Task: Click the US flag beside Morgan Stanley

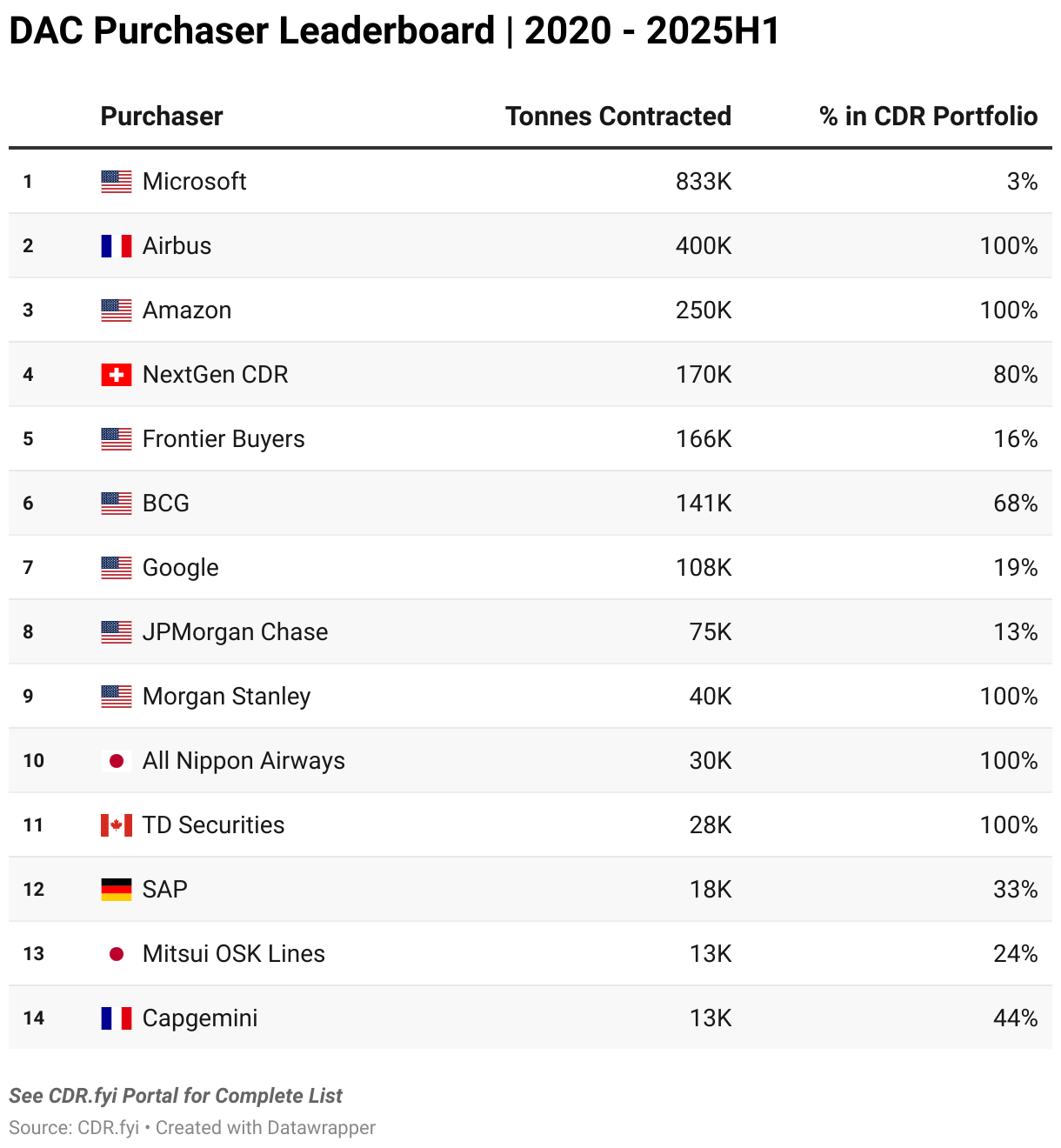Action: (117, 697)
